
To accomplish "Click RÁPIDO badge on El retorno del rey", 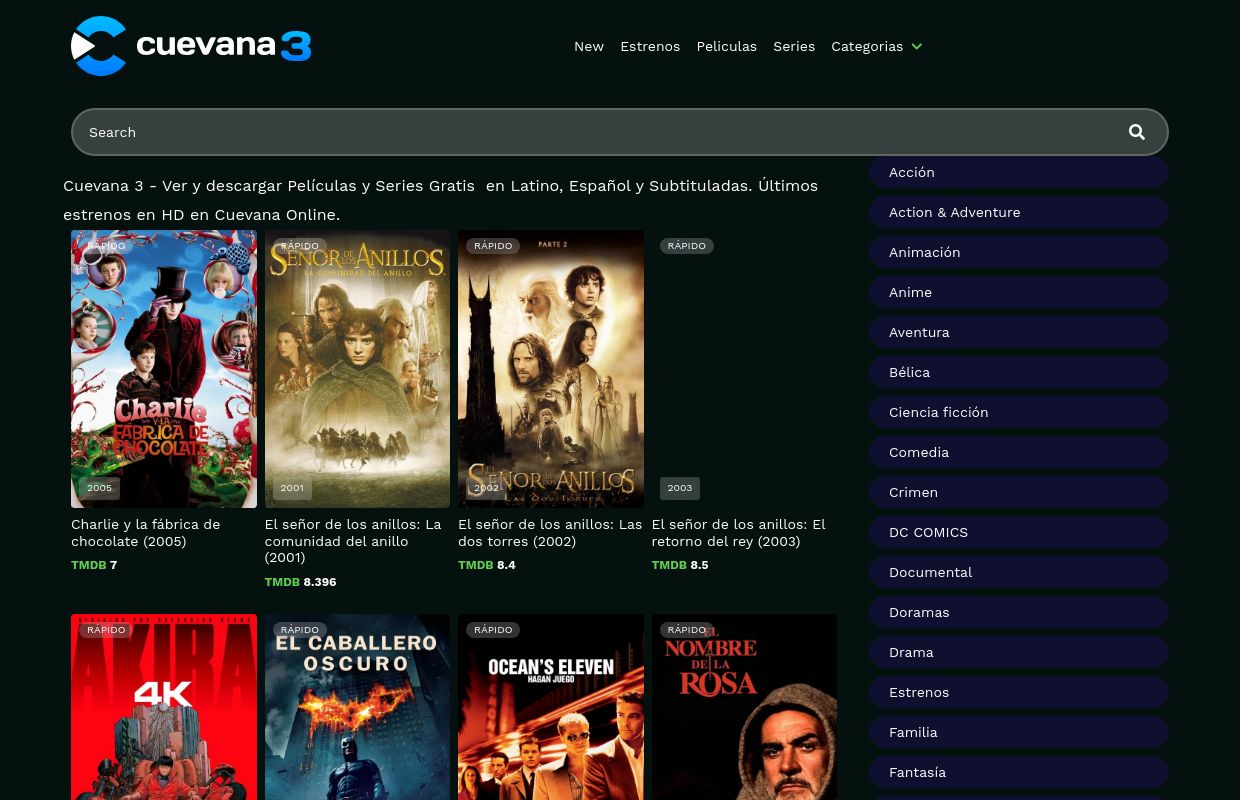I will pos(687,245).
